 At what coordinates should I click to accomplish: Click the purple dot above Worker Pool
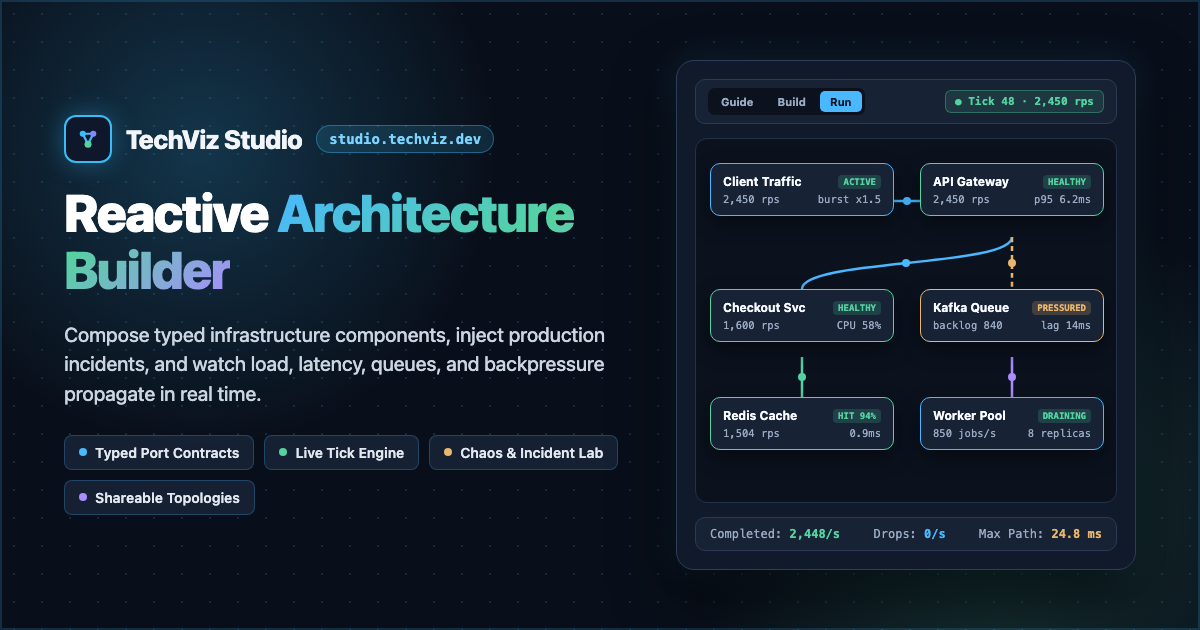point(1012,377)
